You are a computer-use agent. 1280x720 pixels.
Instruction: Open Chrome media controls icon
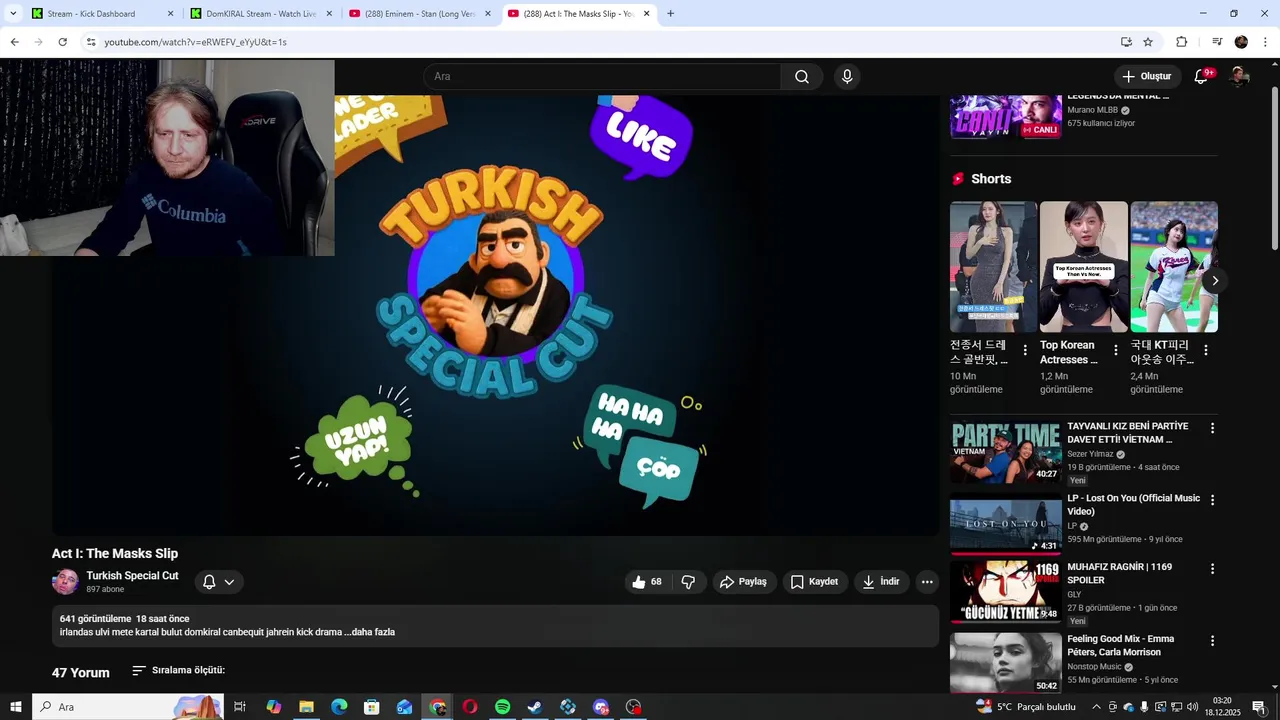1217,42
